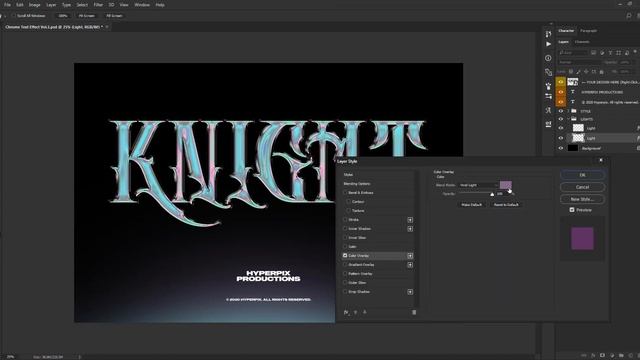Collapse the LIGHTS layer group

point(568,119)
